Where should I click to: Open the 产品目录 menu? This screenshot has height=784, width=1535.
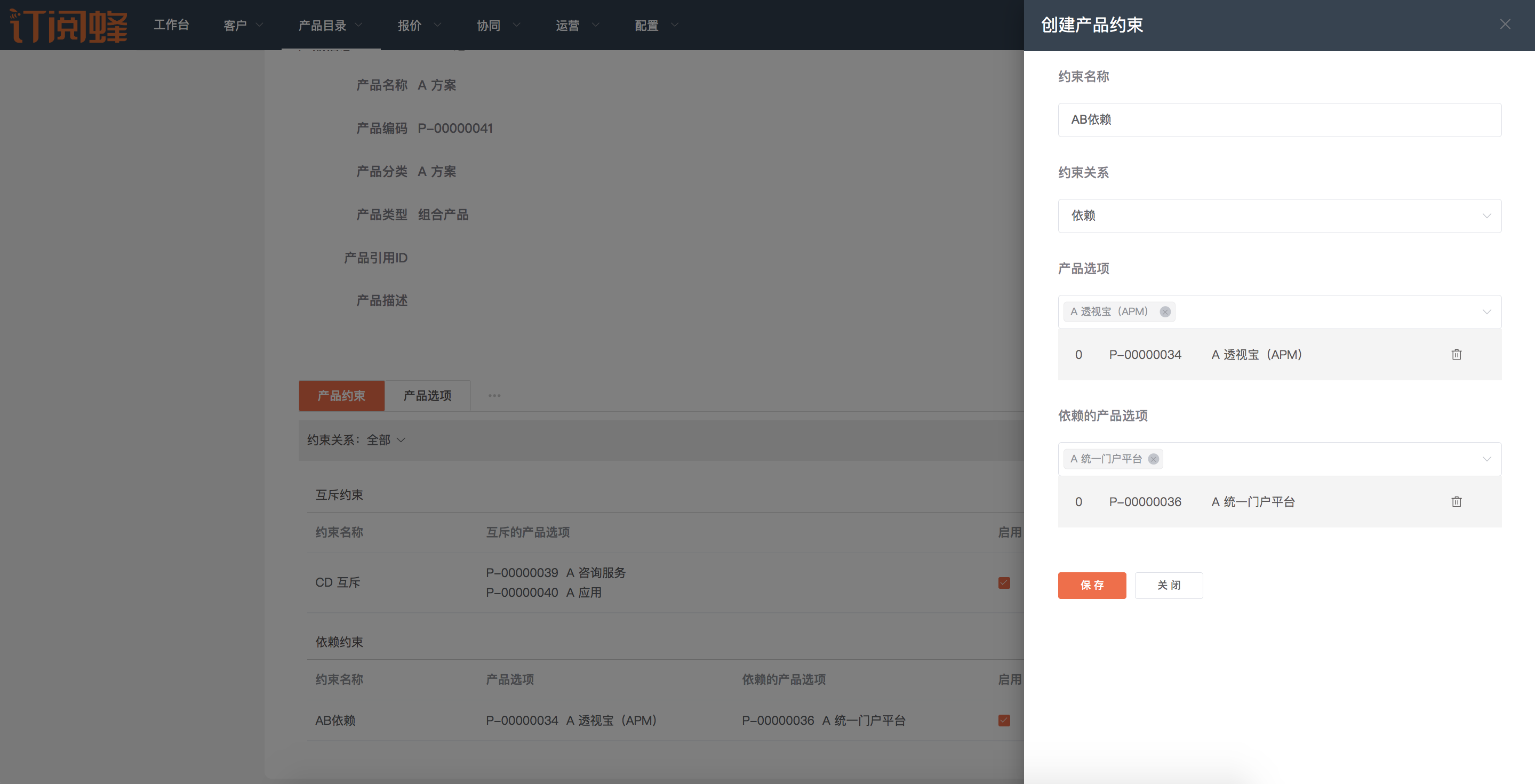click(x=330, y=25)
